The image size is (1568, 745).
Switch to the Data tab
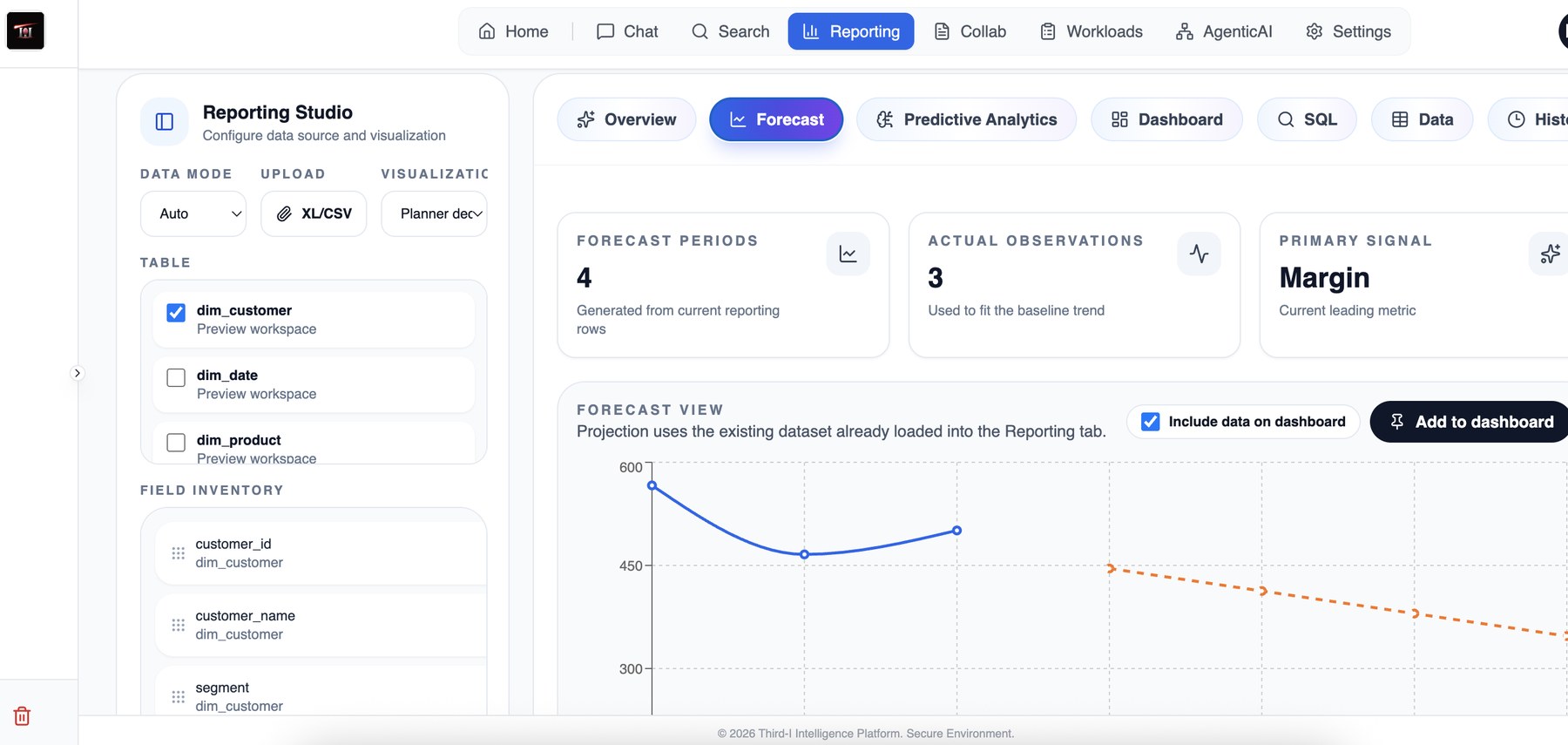pyautogui.click(x=1422, y=119)
